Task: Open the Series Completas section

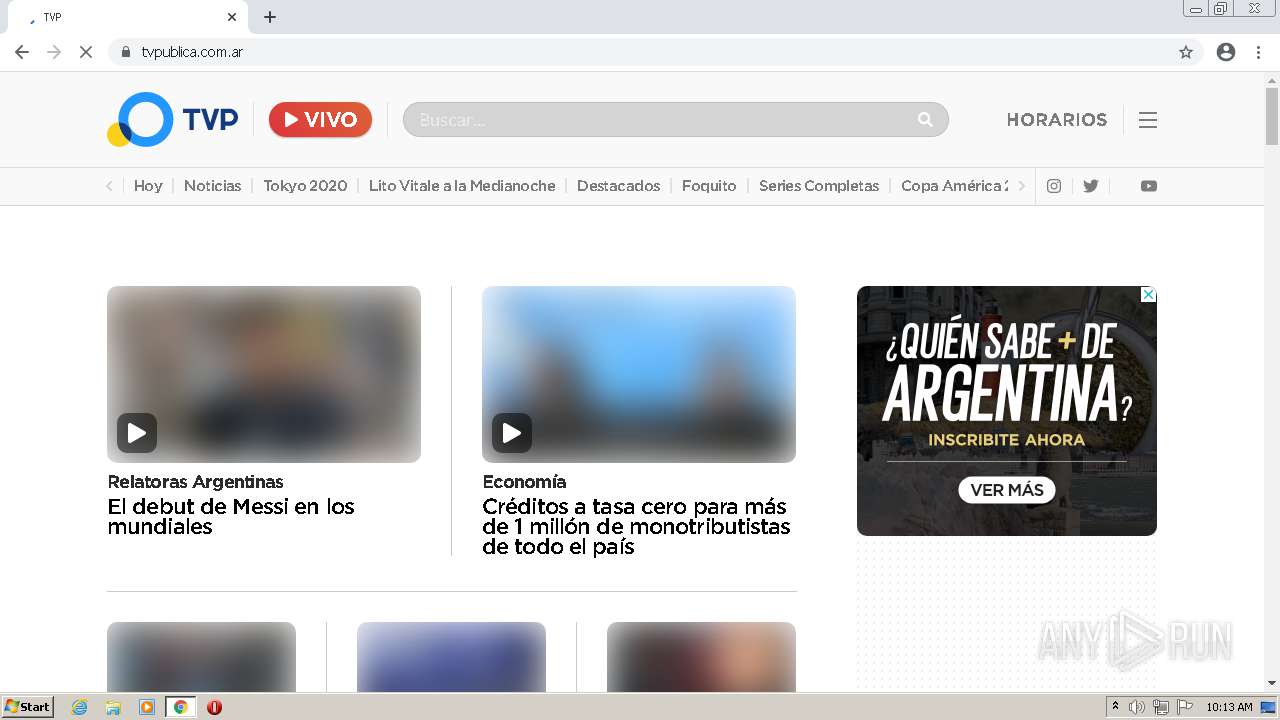Action: pos(819,186)
